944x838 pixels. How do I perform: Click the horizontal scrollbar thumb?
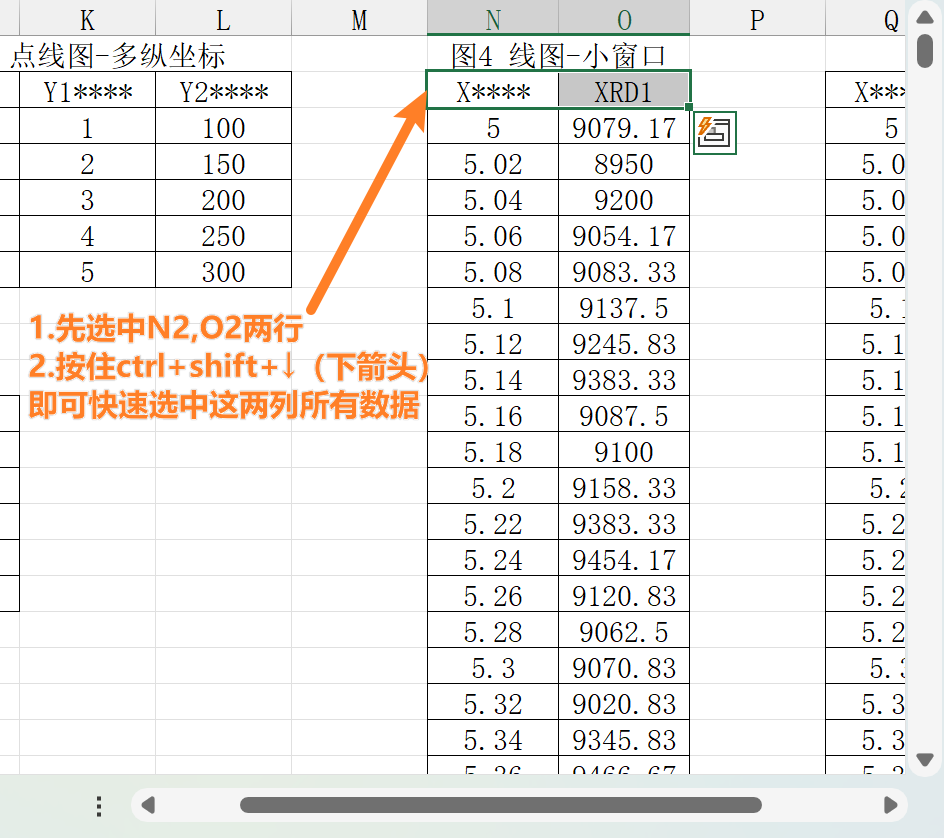coord(500,805)
